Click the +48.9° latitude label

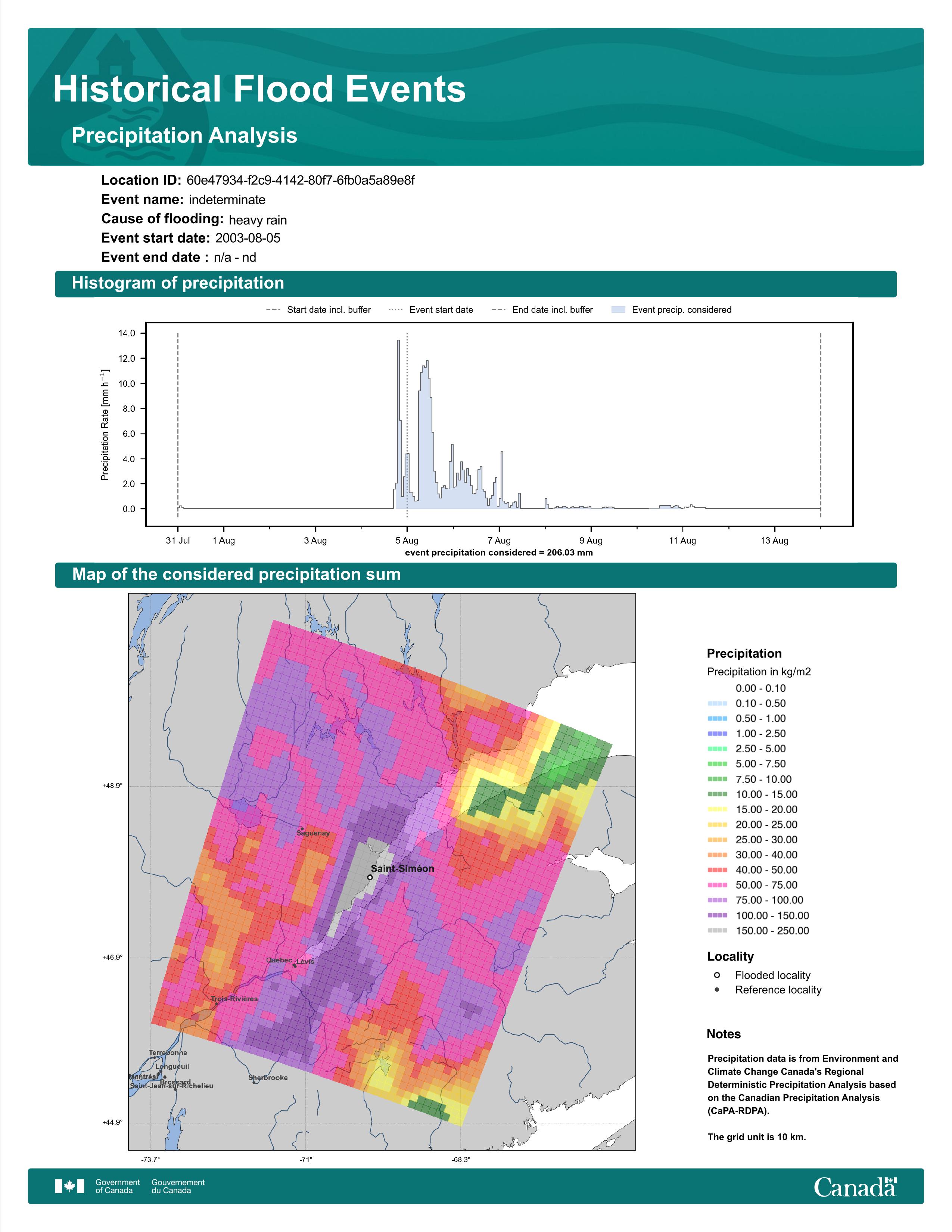click(112, 786)
